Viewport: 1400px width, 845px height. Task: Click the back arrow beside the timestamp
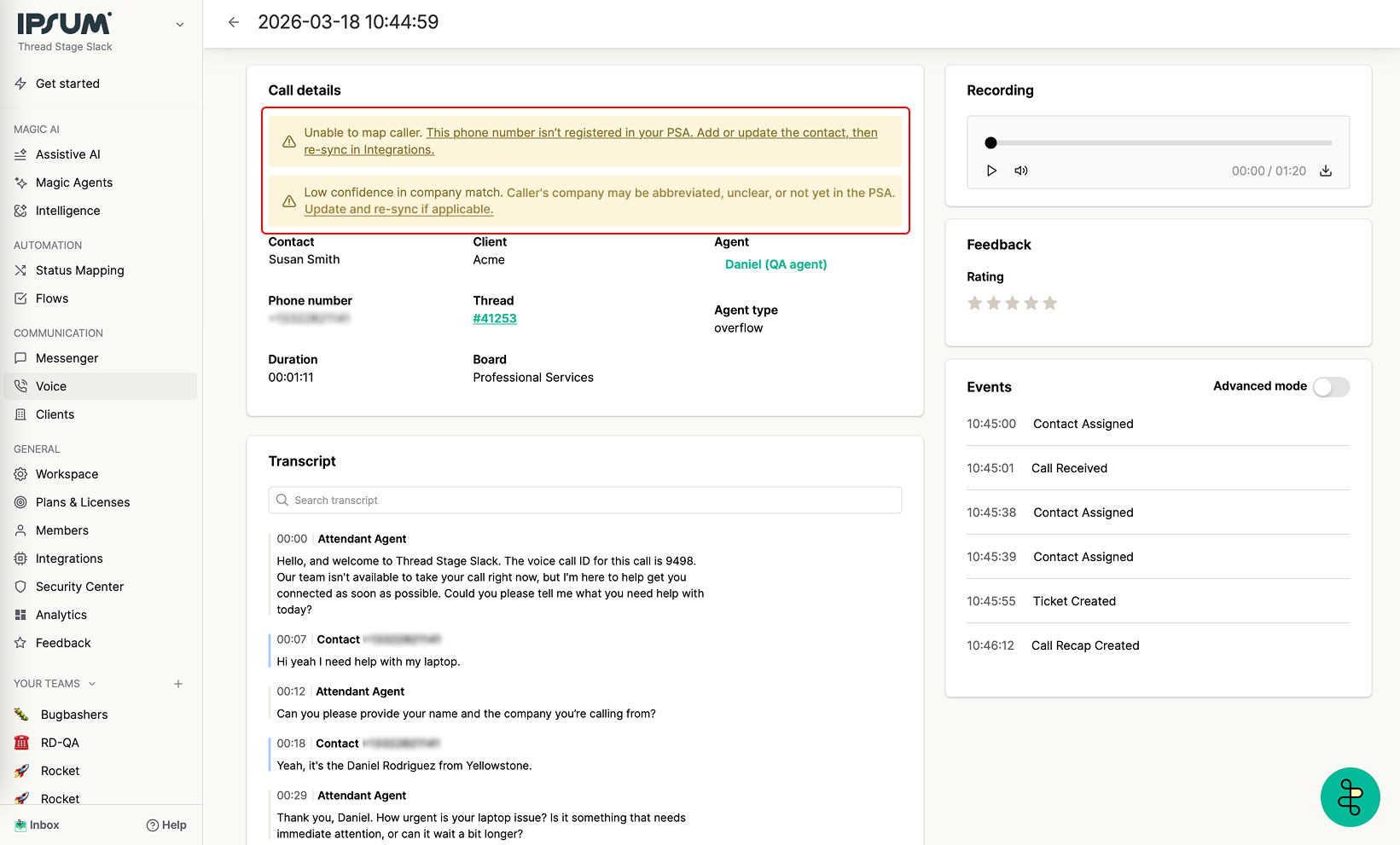234,22
